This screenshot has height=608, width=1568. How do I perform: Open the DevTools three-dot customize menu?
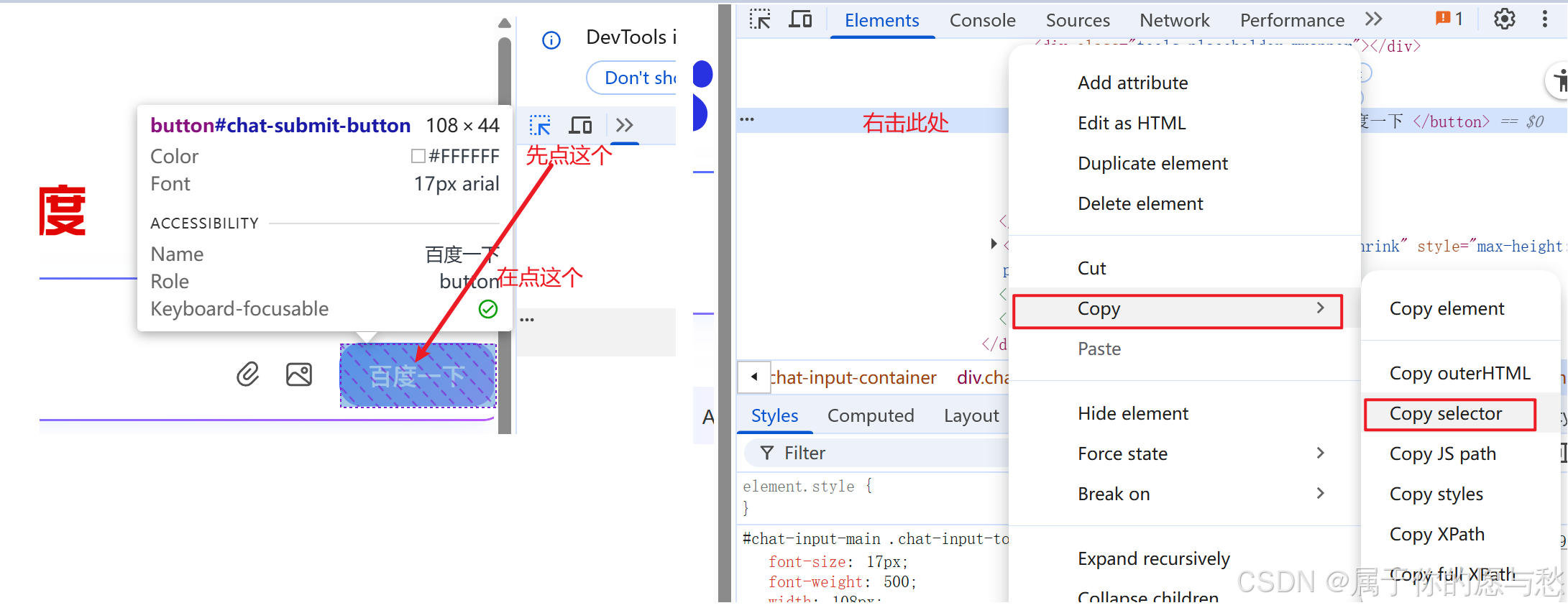point(1544,19)
